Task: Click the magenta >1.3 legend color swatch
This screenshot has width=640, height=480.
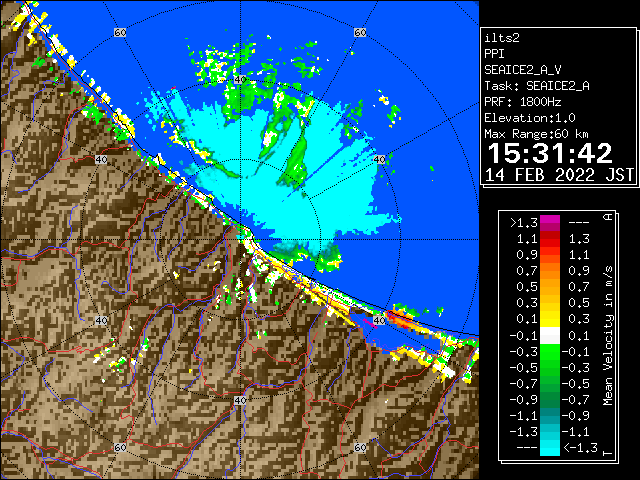Action: click(x=550, y=223)
